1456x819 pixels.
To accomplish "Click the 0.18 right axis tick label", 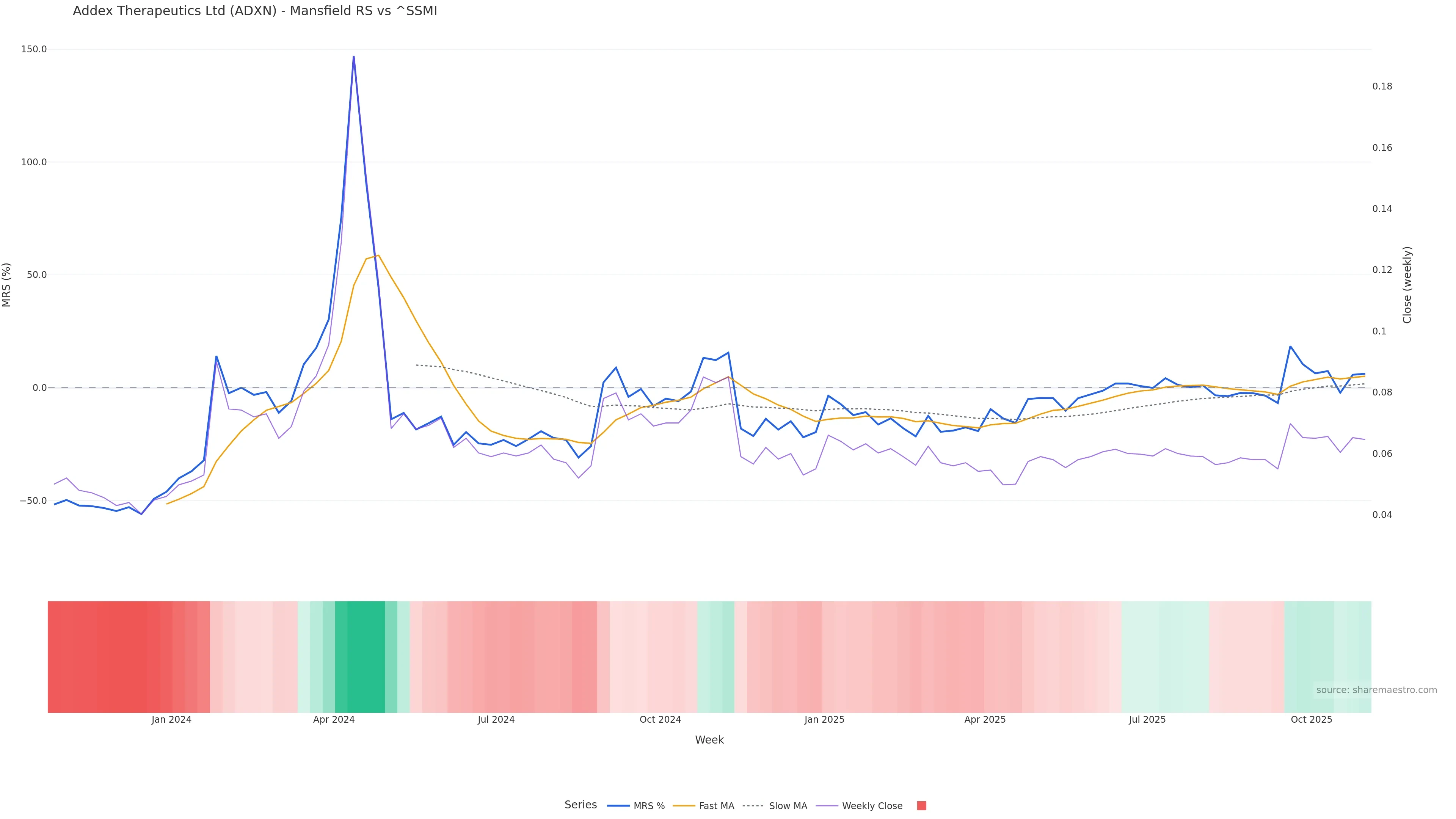I will (1382, 86).
